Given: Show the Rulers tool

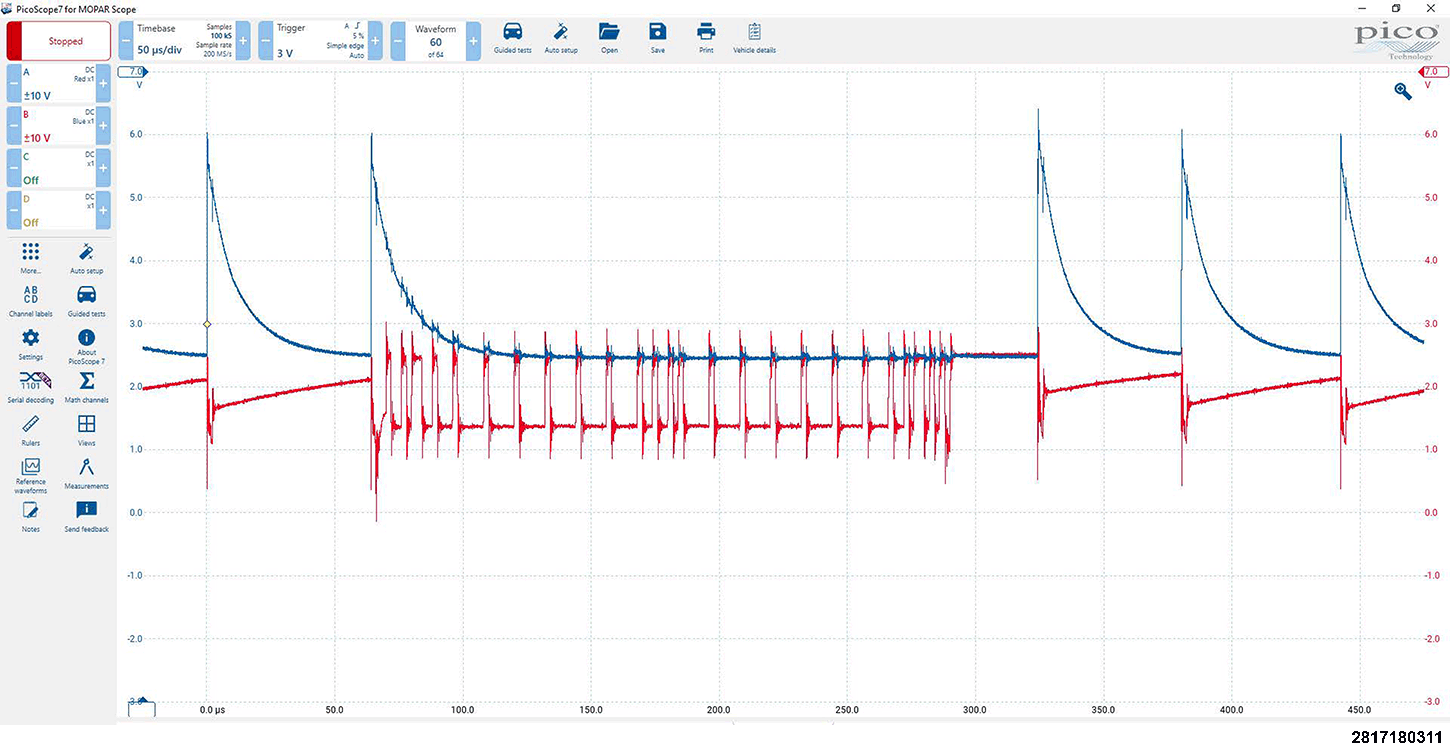Looking at the screenshot, I should [31, 430].
